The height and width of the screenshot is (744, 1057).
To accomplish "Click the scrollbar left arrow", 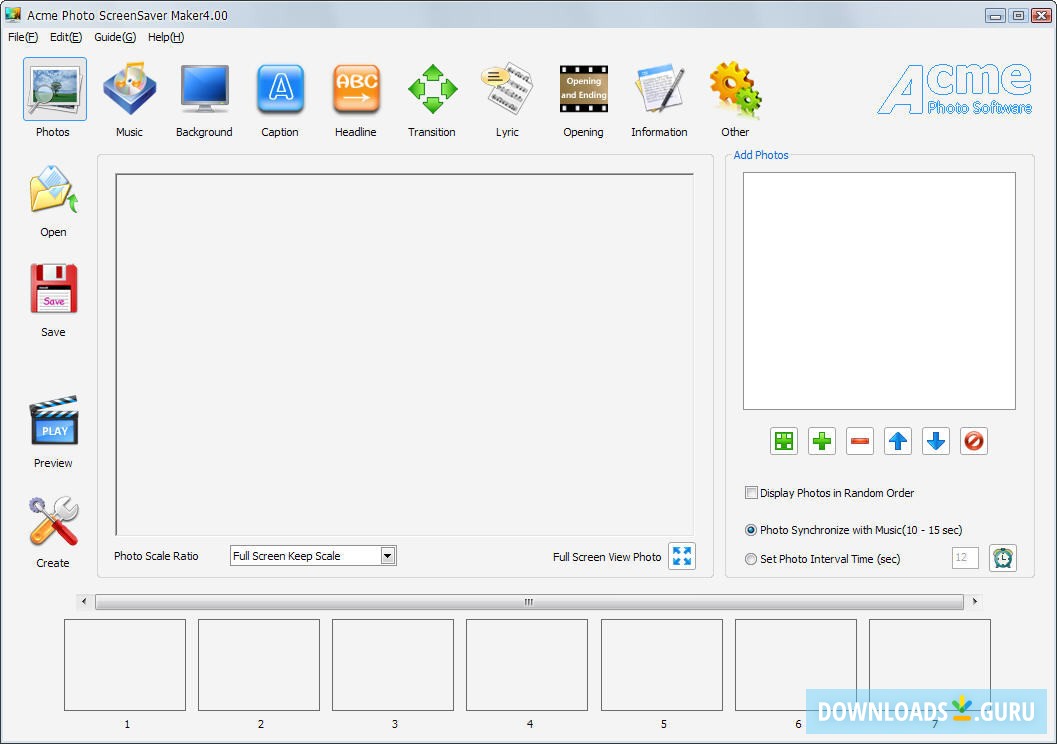I will (x=84, y=601).
